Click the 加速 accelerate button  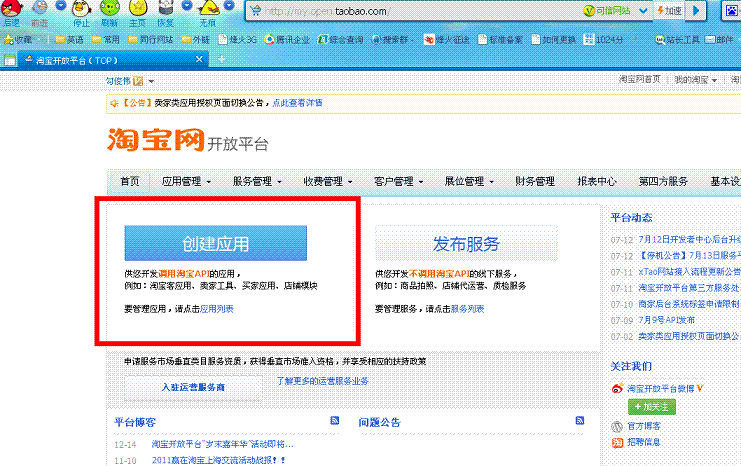click(669, 11)
